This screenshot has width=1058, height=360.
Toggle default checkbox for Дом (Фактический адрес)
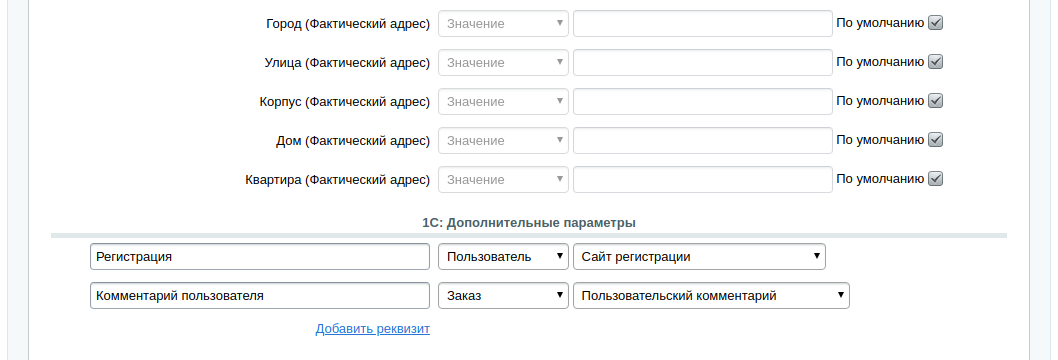pyautogui.click(x=935, y=140)
